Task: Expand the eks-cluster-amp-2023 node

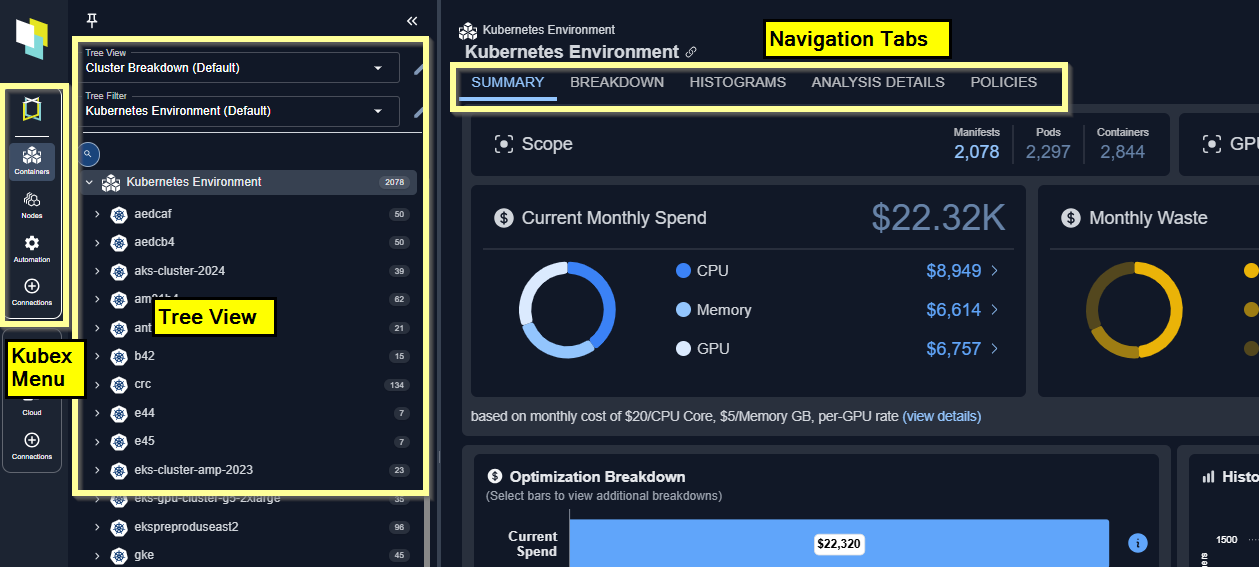Action: [97, 470]
